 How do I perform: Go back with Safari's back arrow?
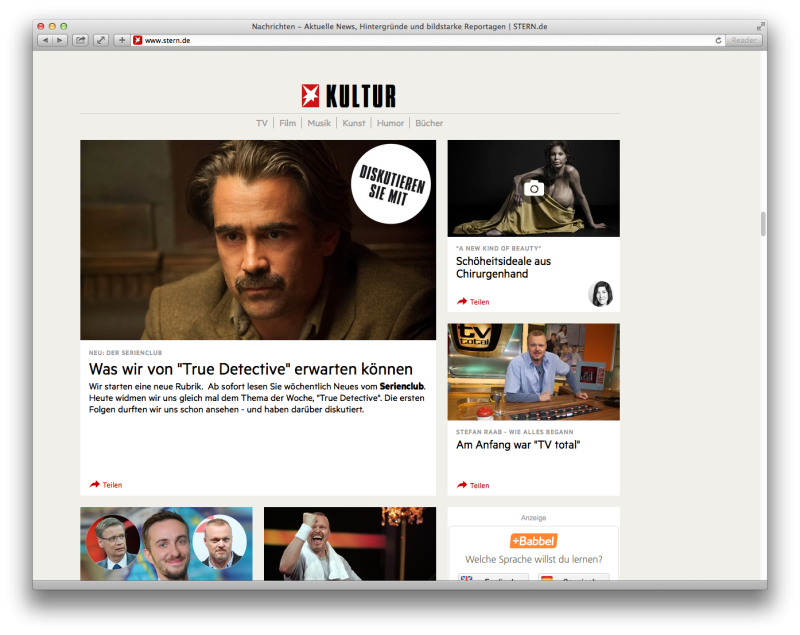[45, 40]
